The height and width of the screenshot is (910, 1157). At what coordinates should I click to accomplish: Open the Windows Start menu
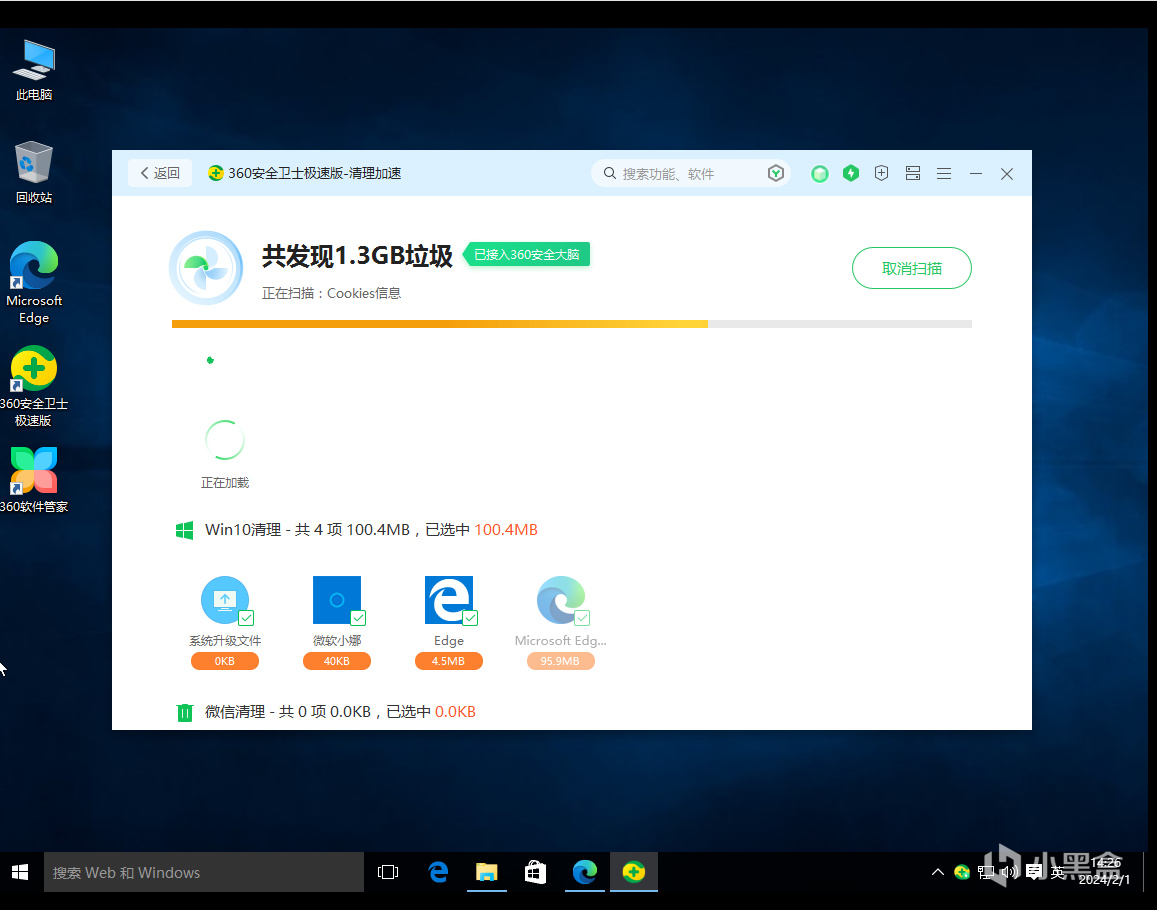tap(20, 872)
